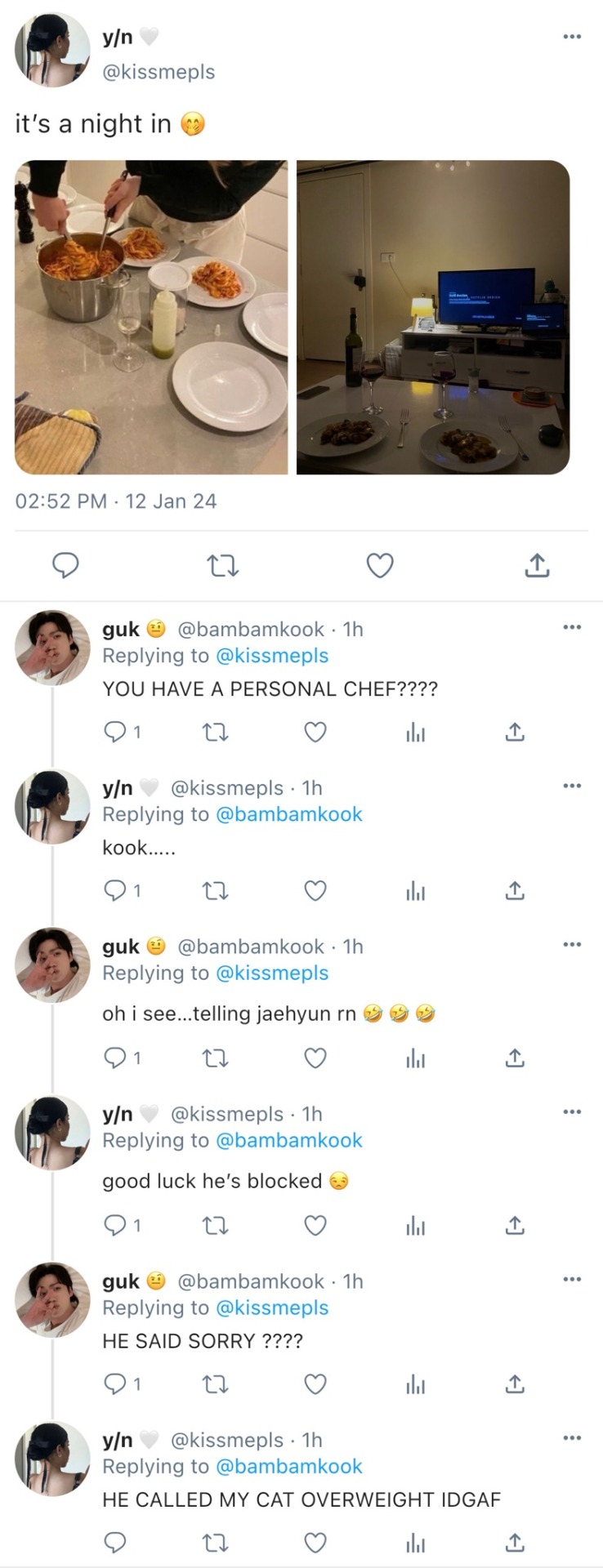The image size is (603, 1568).
Task: View analytics for the "kook....." reply
Action: pyautogui.click(x=415, y=891)
